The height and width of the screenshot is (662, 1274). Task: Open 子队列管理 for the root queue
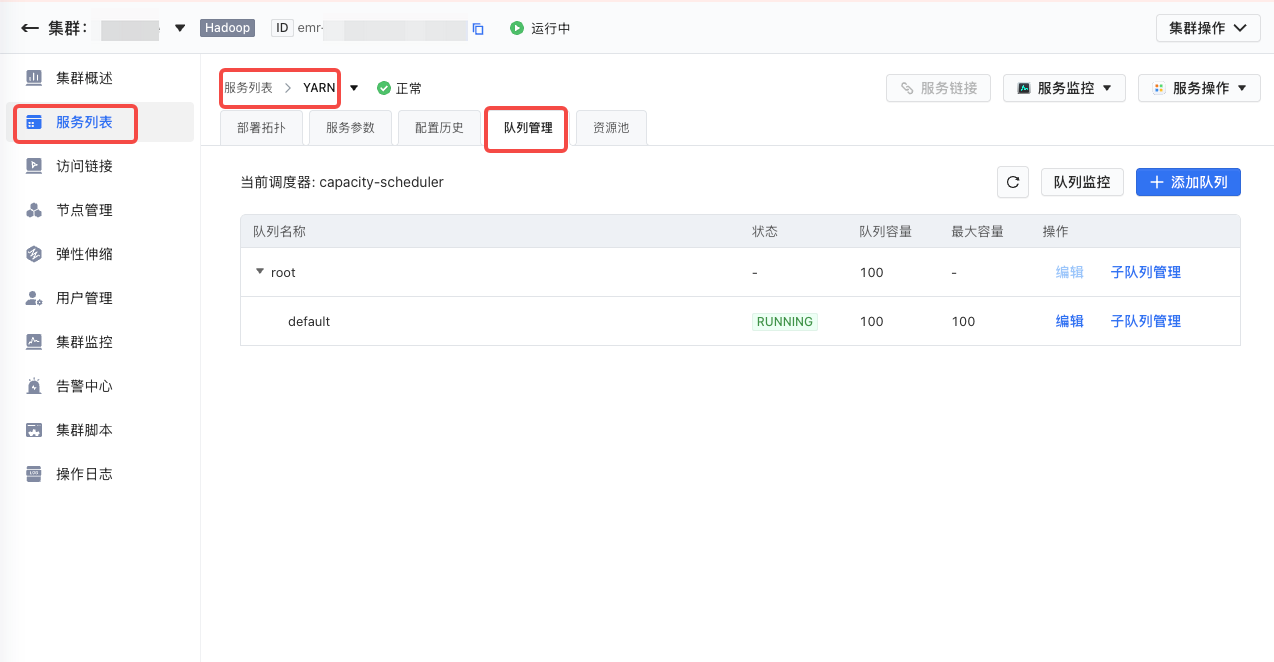(x=1146, y=272)
